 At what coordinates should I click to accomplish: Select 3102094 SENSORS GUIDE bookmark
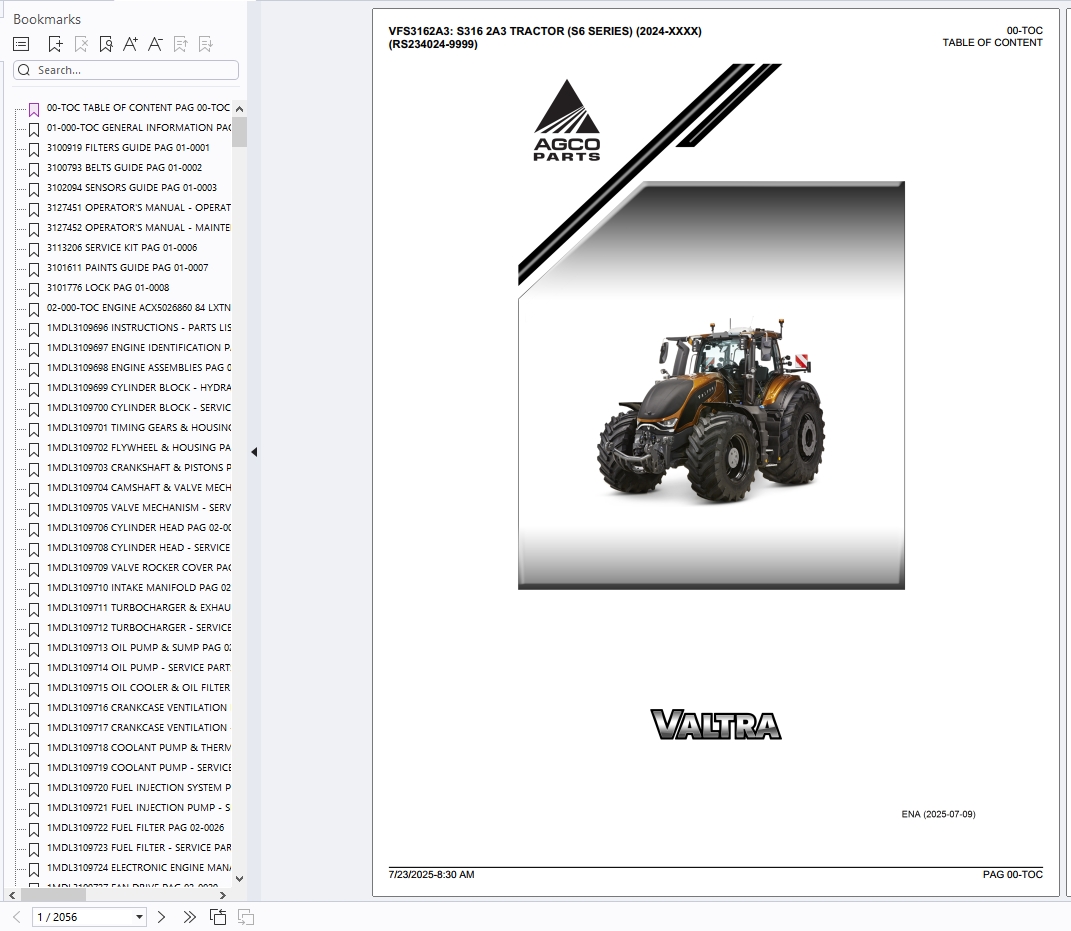tap(132, 188)
